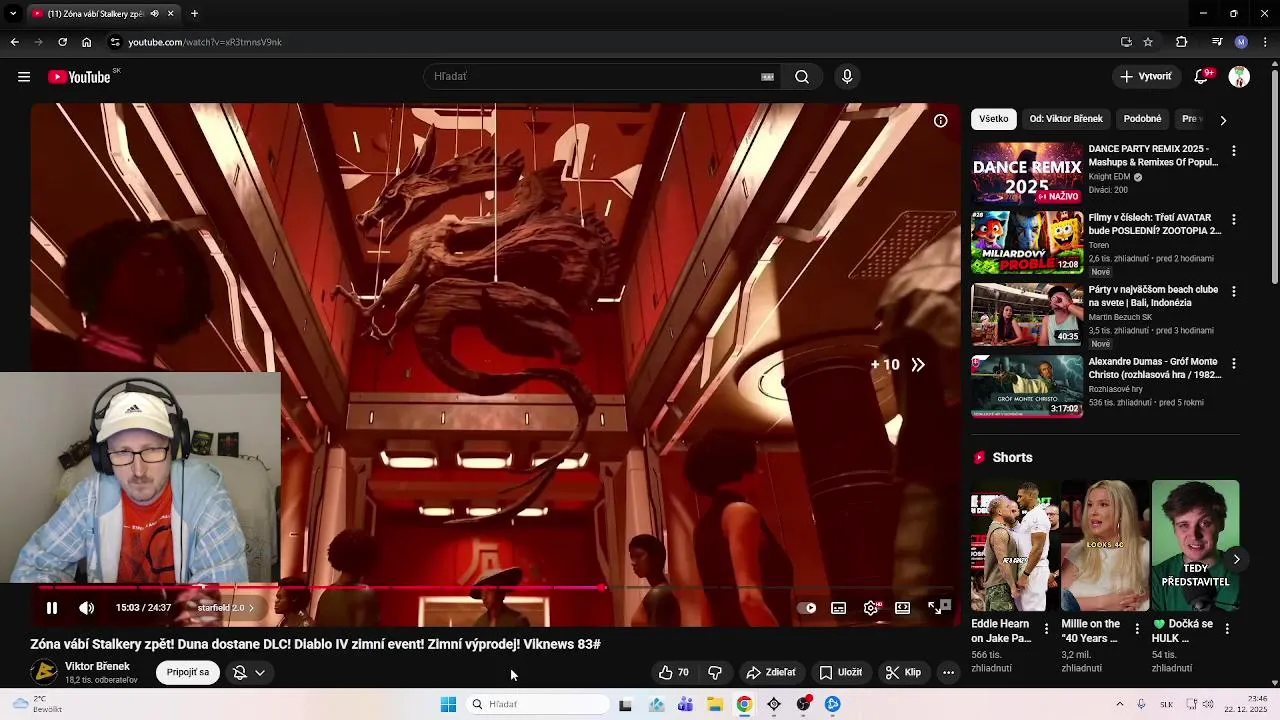Click the Vytvoriť create button
Screen dimensions: 1280x720
[x=1146, y=77]
